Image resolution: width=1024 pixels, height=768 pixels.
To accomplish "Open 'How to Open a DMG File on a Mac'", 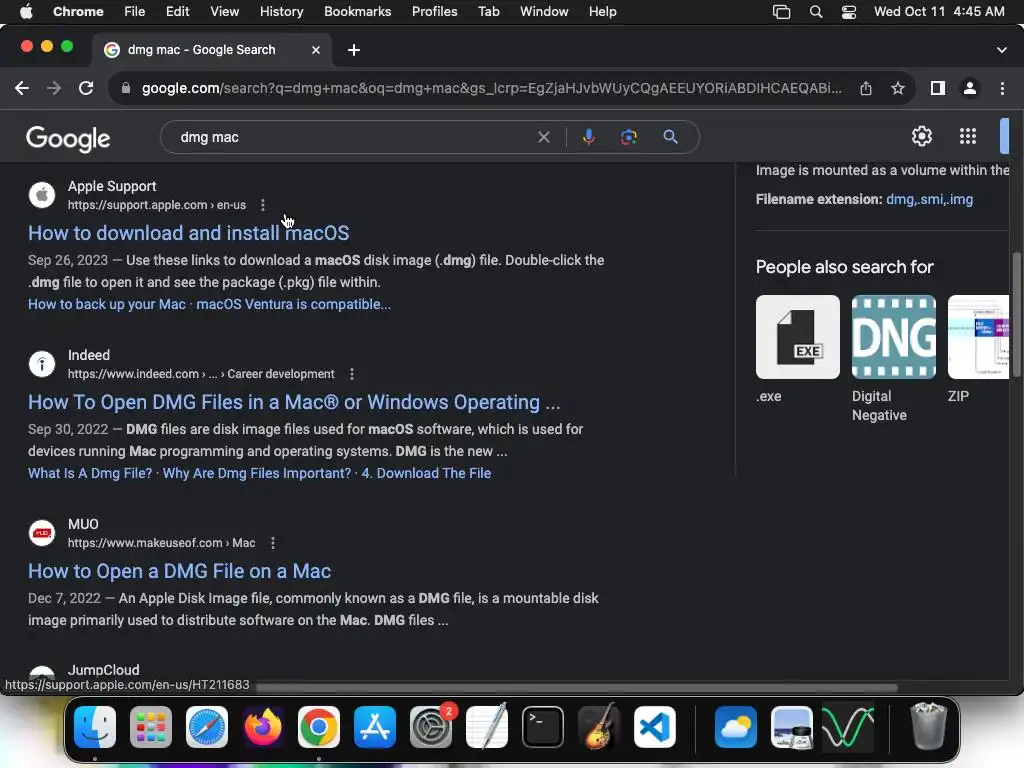I will pyautogui.click(x=180, y=571).
